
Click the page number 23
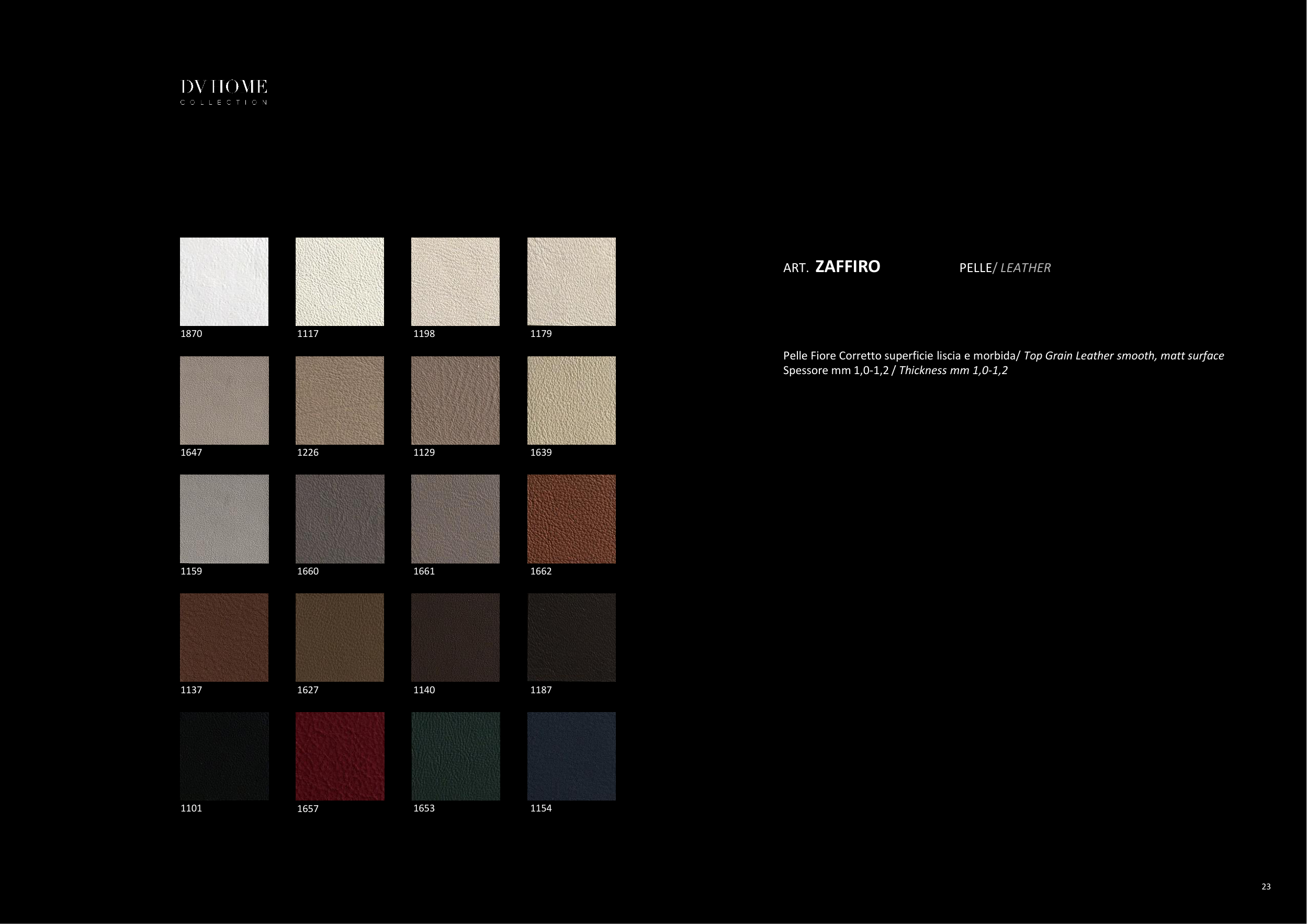[x=1266, y=886]
